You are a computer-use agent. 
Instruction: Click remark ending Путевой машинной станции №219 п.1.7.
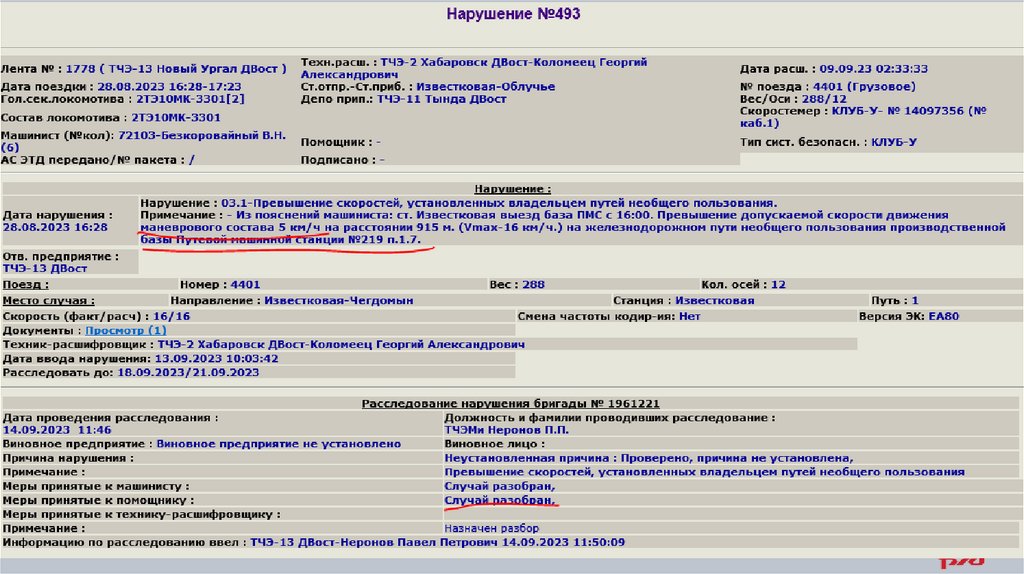(x=298, y=240)
